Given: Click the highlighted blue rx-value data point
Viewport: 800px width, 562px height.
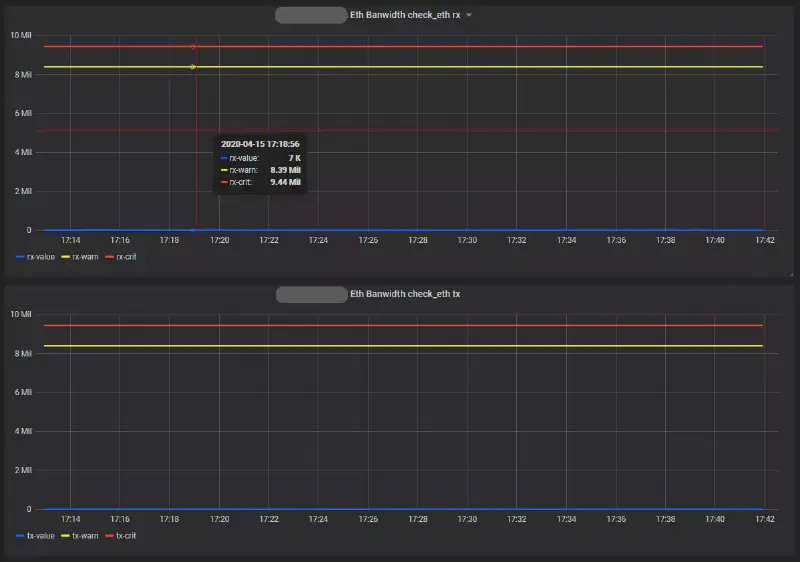Looking at the screenshot, I should 193,230.
